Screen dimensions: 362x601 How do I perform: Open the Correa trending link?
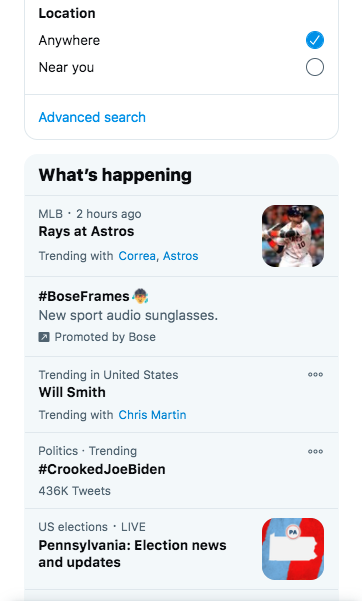click(137, 256)
